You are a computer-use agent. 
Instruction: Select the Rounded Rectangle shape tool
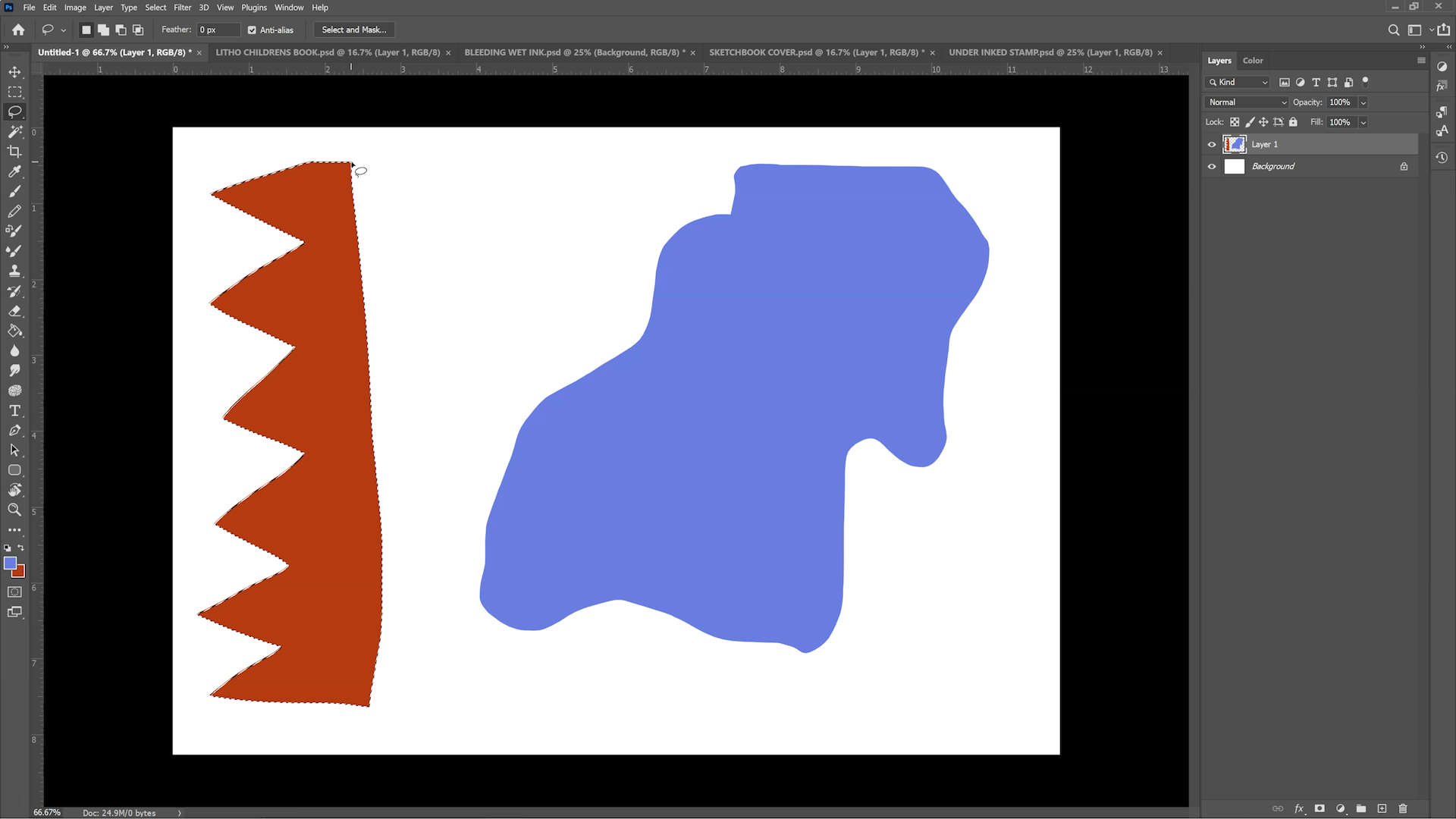14,470
